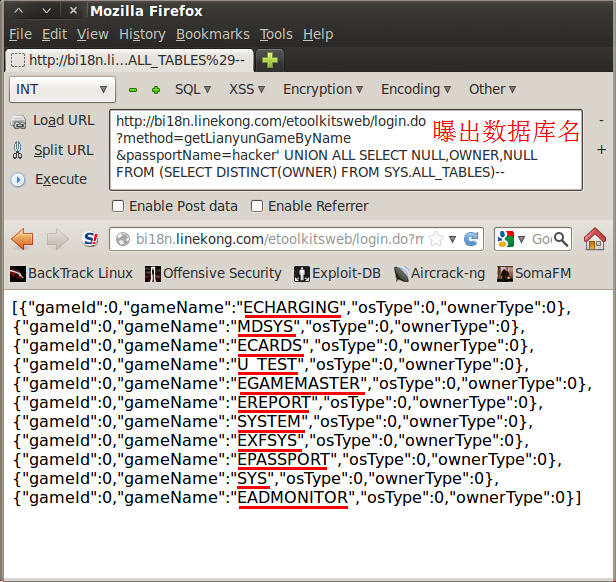Image resolution: width=616 pixels, height=582 pixels.
Task: Click the EADMONITOR value in output
Action: (x=293, y=498)
